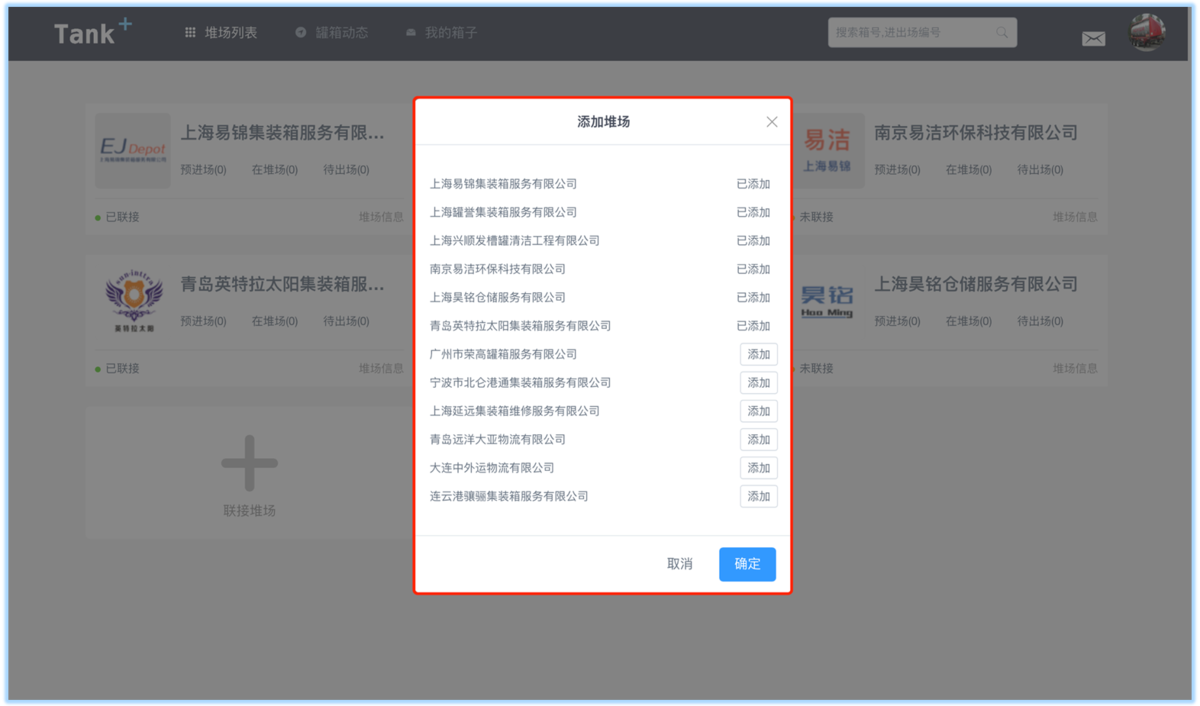Click 预进场(0) on 南京易洁 card

(x=898, y=170)
